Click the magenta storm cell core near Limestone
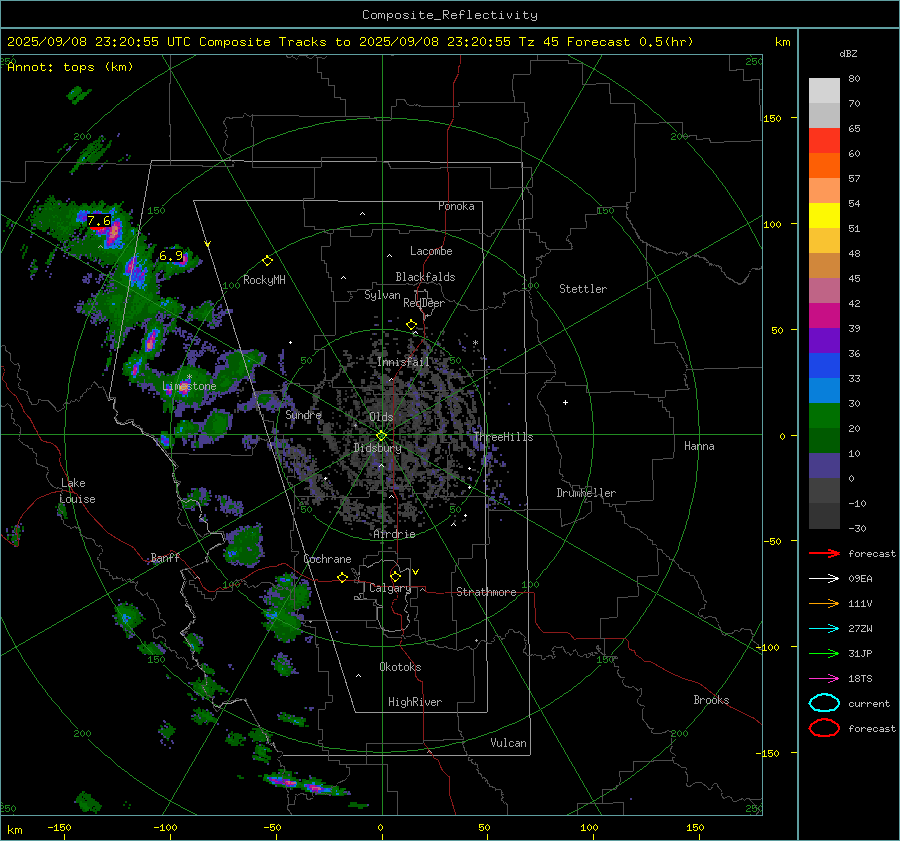 coord(184,386)
